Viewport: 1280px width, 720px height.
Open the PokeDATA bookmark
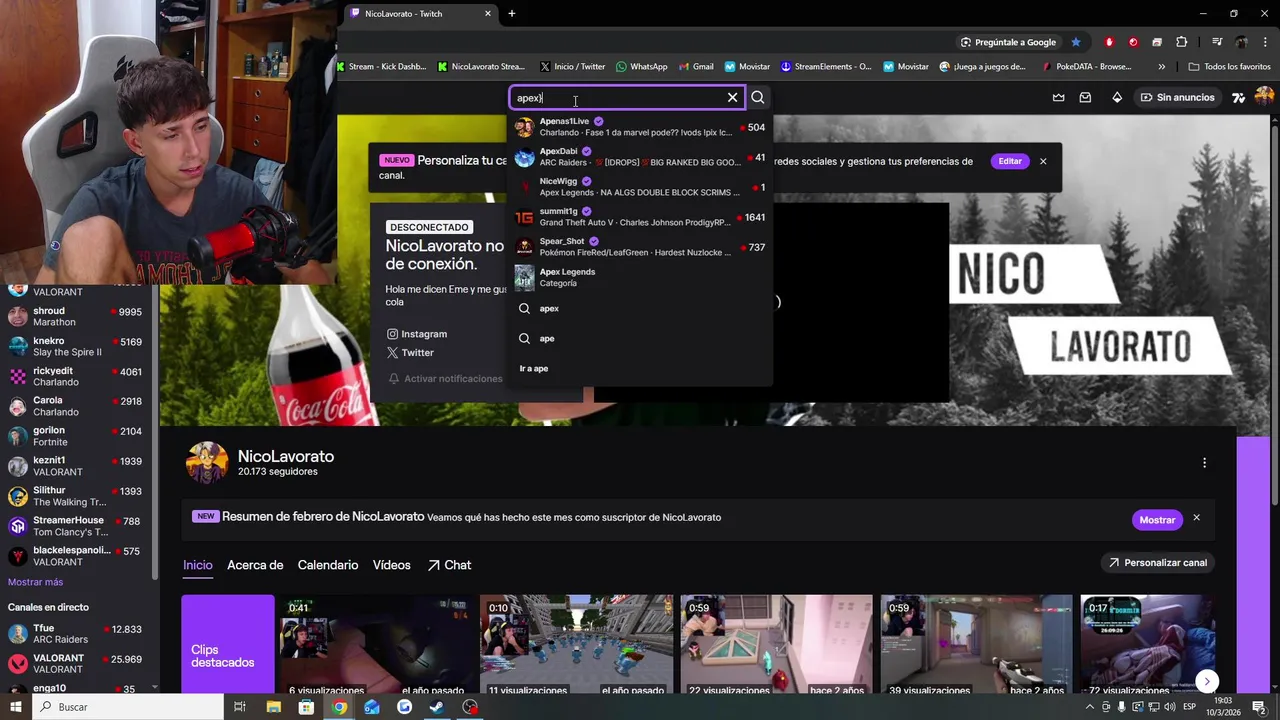1087,67
